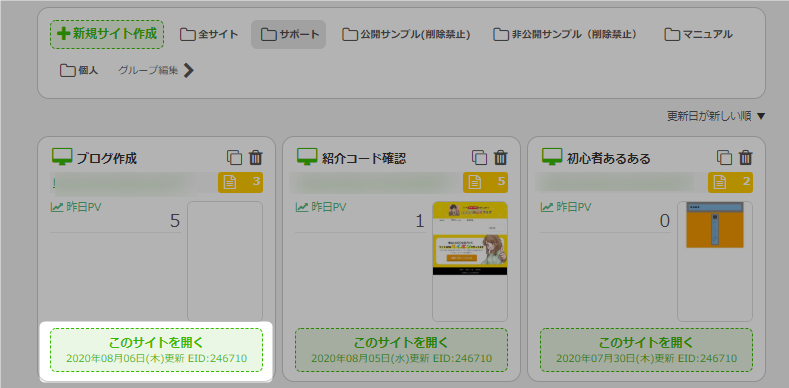Click the ブログ作成 site title
The image size is (789, 388).
tap(107, 159)
